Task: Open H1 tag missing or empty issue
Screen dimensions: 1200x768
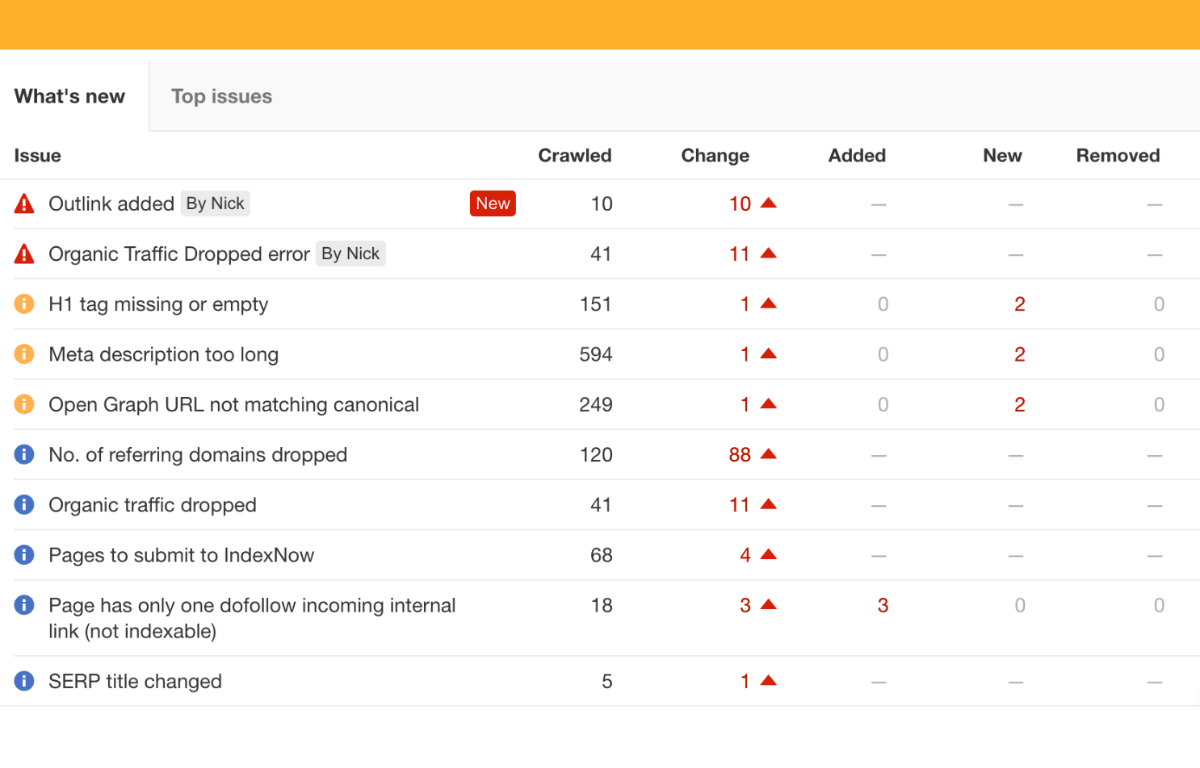Action: [x=158, y=304]
